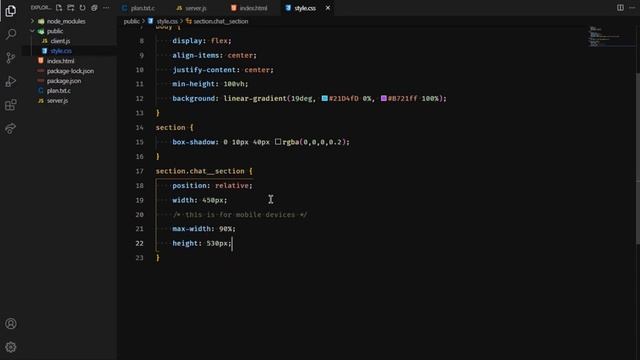Open Explorer more actions menu
This screenshot has height=360, width=640.
(x=106, y=8)
